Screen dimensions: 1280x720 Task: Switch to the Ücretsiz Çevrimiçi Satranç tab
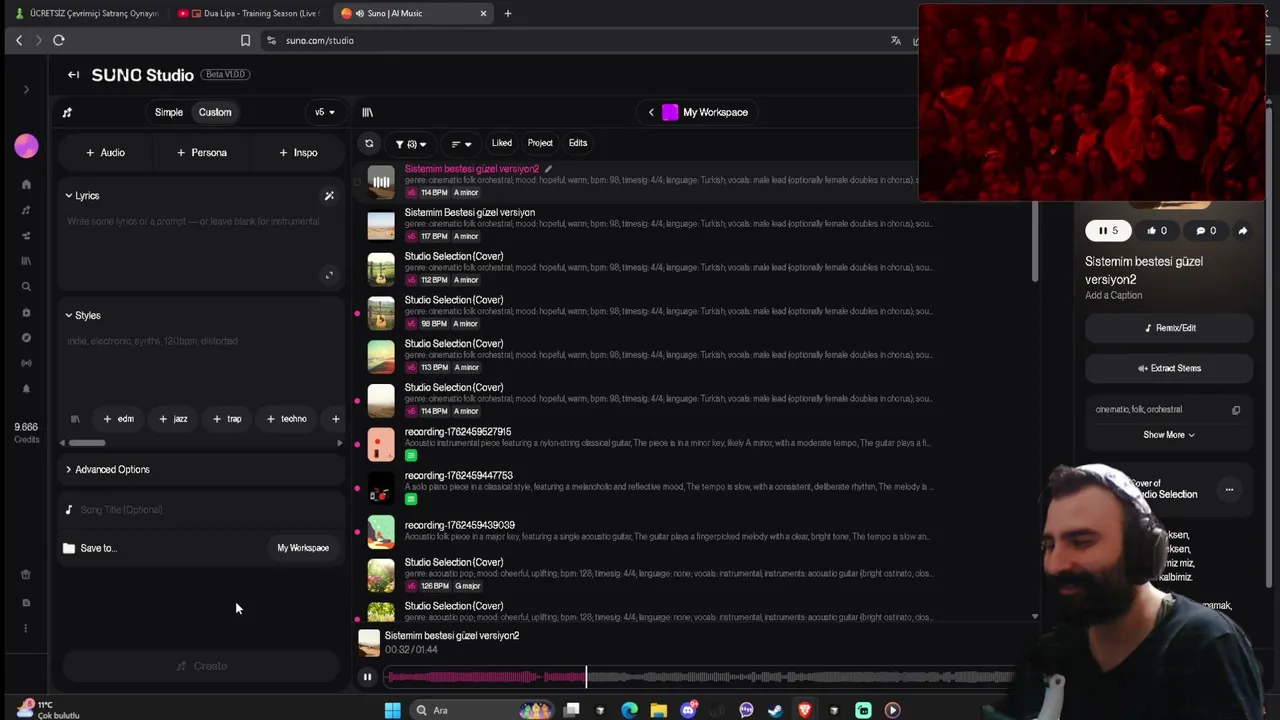click(85, 13)
